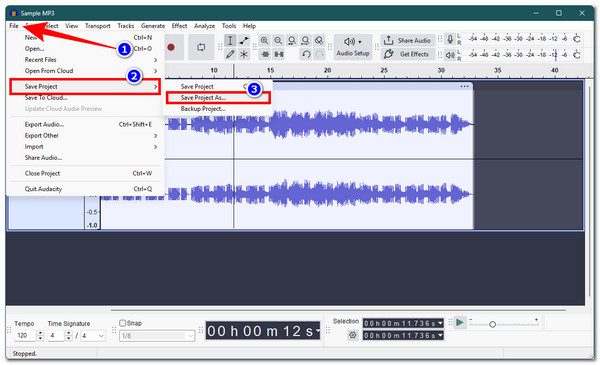Click the recording level meter scale
This screenshot has height=365, width=600.
coord(518,39)
